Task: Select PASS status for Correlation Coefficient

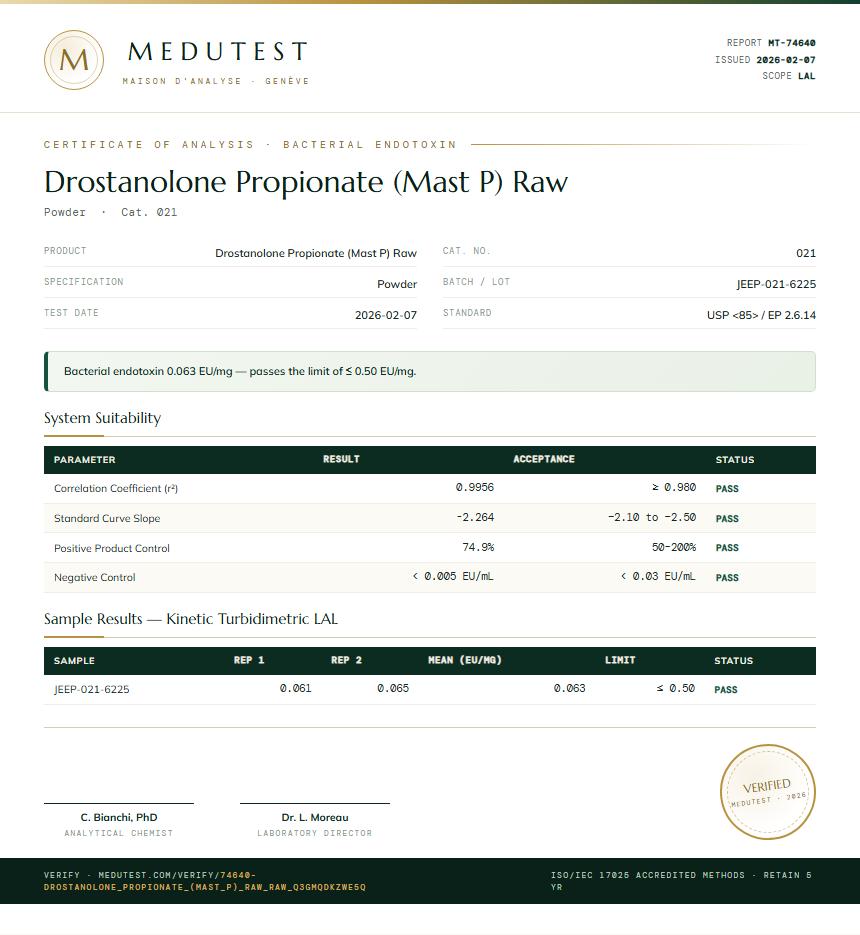Action: pyautogui.click(x=727, y=489)
